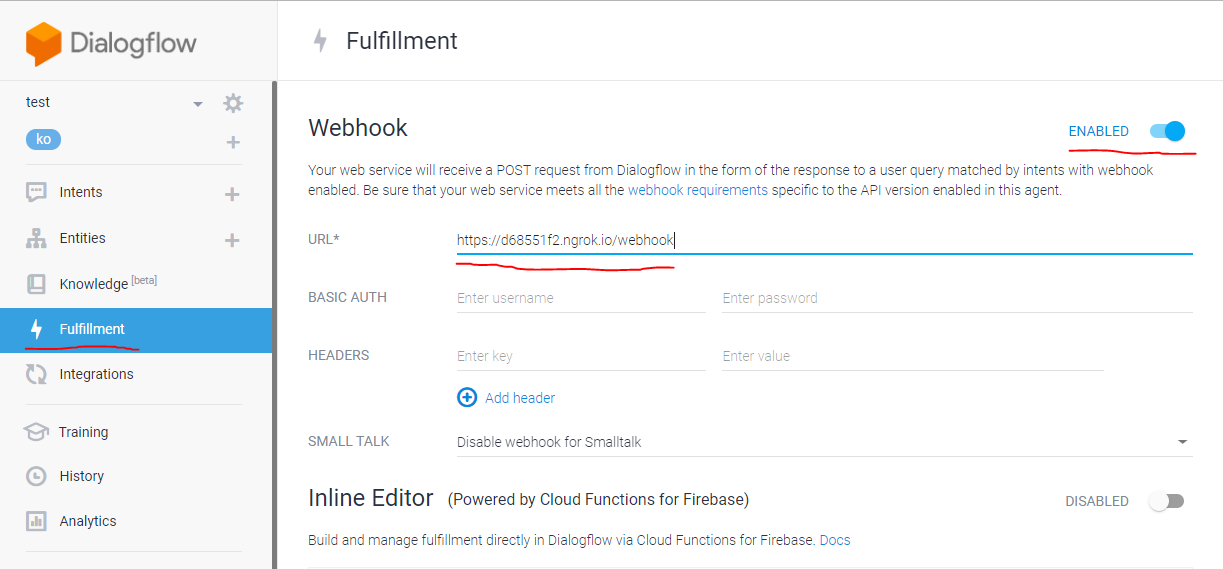The image size is (1223, 569).
Task: Go to the History section
Action: (x=81, y=476)
